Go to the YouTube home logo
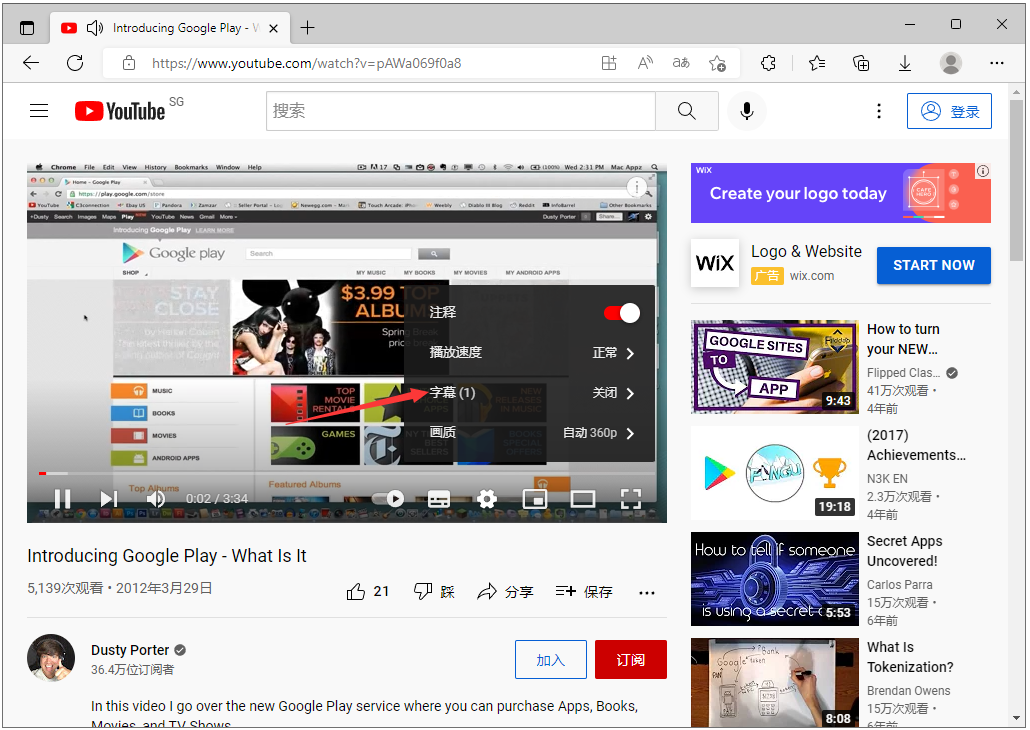1030x730 pixels. (x=120, y=111)
